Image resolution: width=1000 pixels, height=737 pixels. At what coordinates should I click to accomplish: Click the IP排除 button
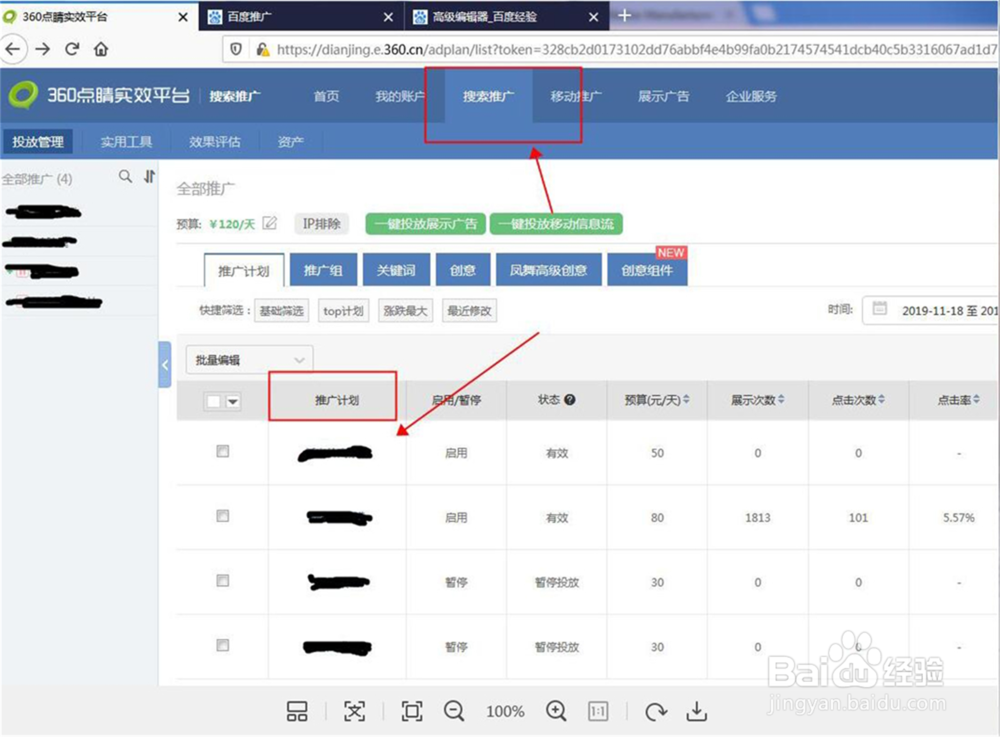(320, 223)
